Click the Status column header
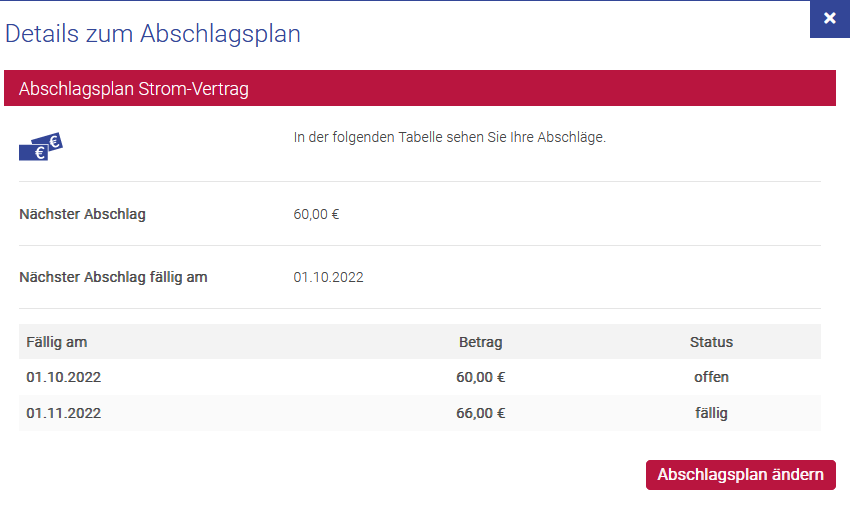 point(711,342)
